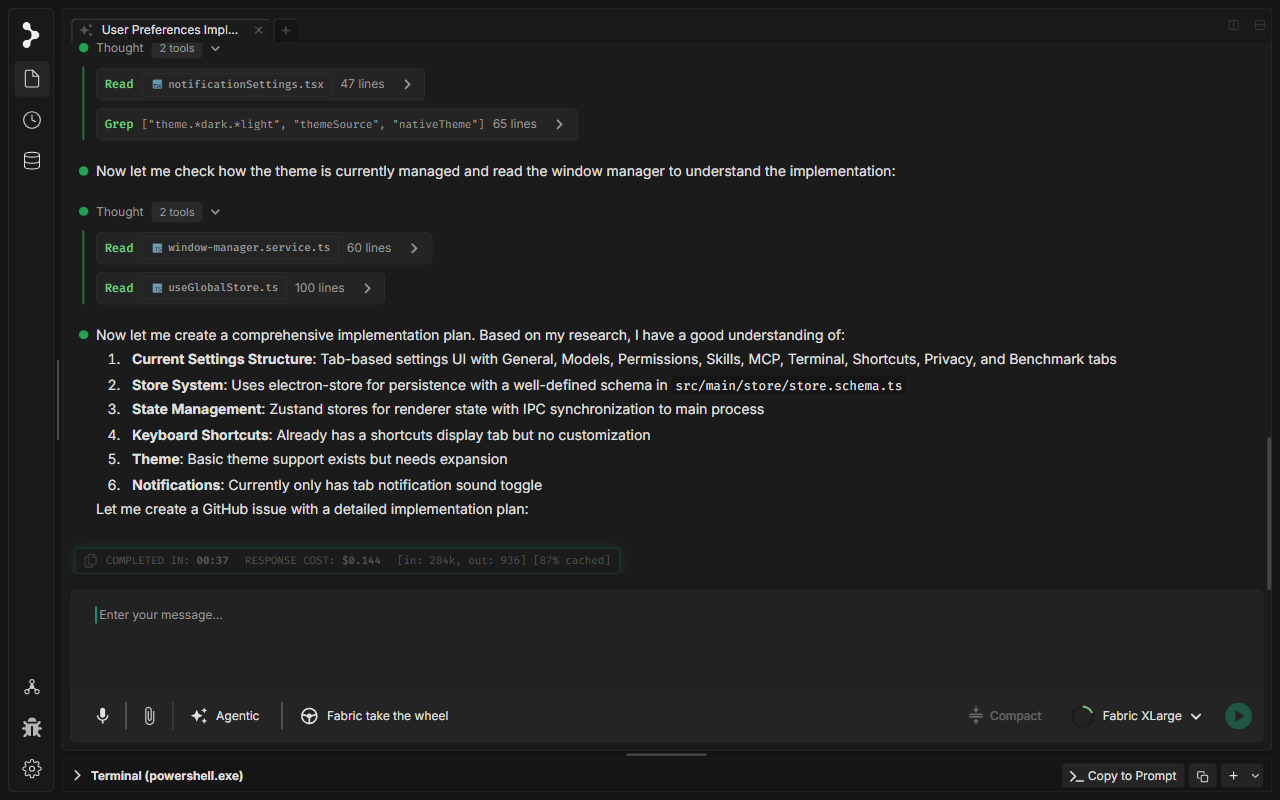The width and height of the screenshot is (1280, 800).
Task: Click the Compact button
Action: pyautogui.click(x=1005, y=716)
